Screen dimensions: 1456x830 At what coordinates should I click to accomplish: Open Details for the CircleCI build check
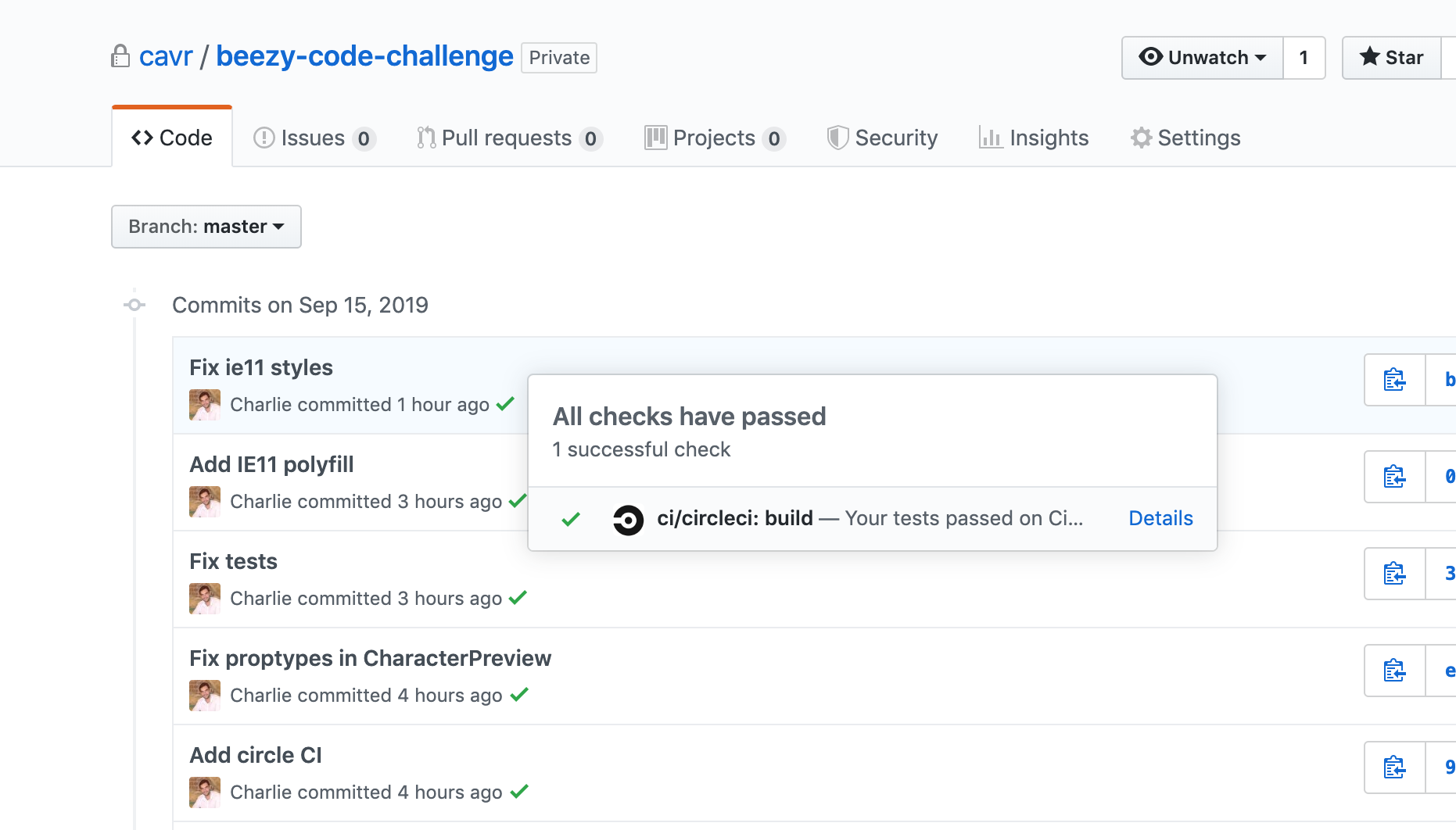click(x=1160, y=518)
